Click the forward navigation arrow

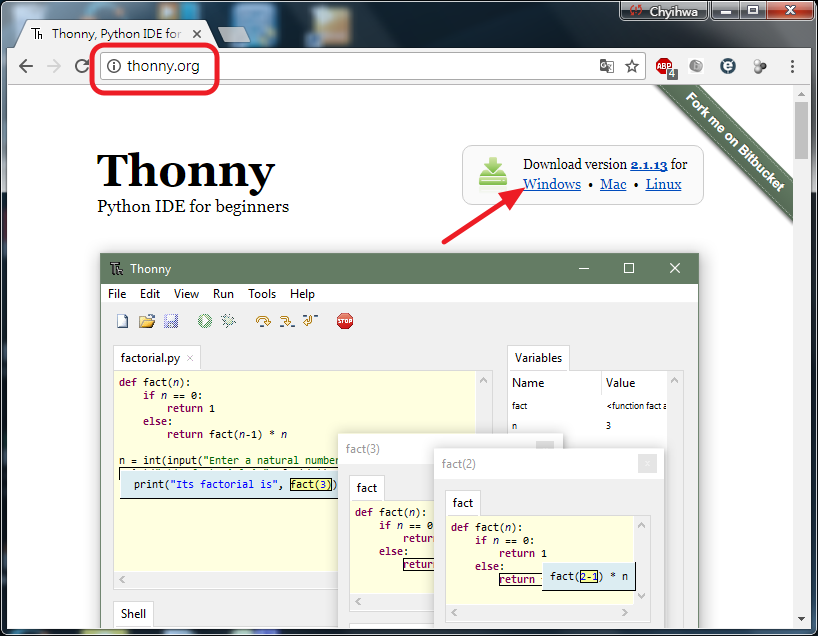click(x=54, y=66)
